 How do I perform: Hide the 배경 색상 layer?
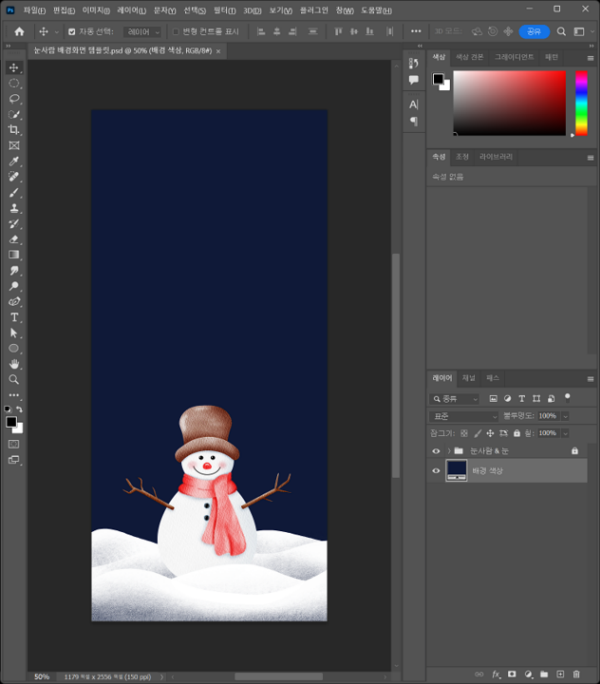tap(436, 471)
